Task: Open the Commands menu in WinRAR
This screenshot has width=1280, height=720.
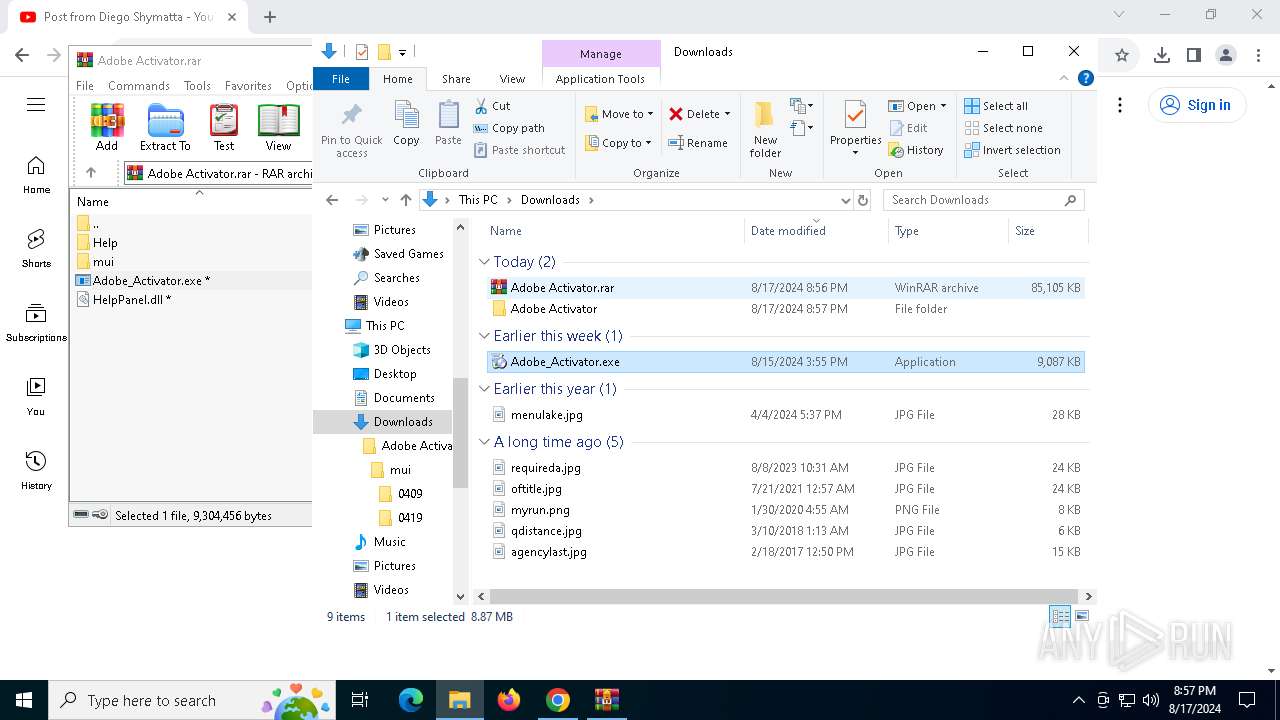Action: coord(139,86)
